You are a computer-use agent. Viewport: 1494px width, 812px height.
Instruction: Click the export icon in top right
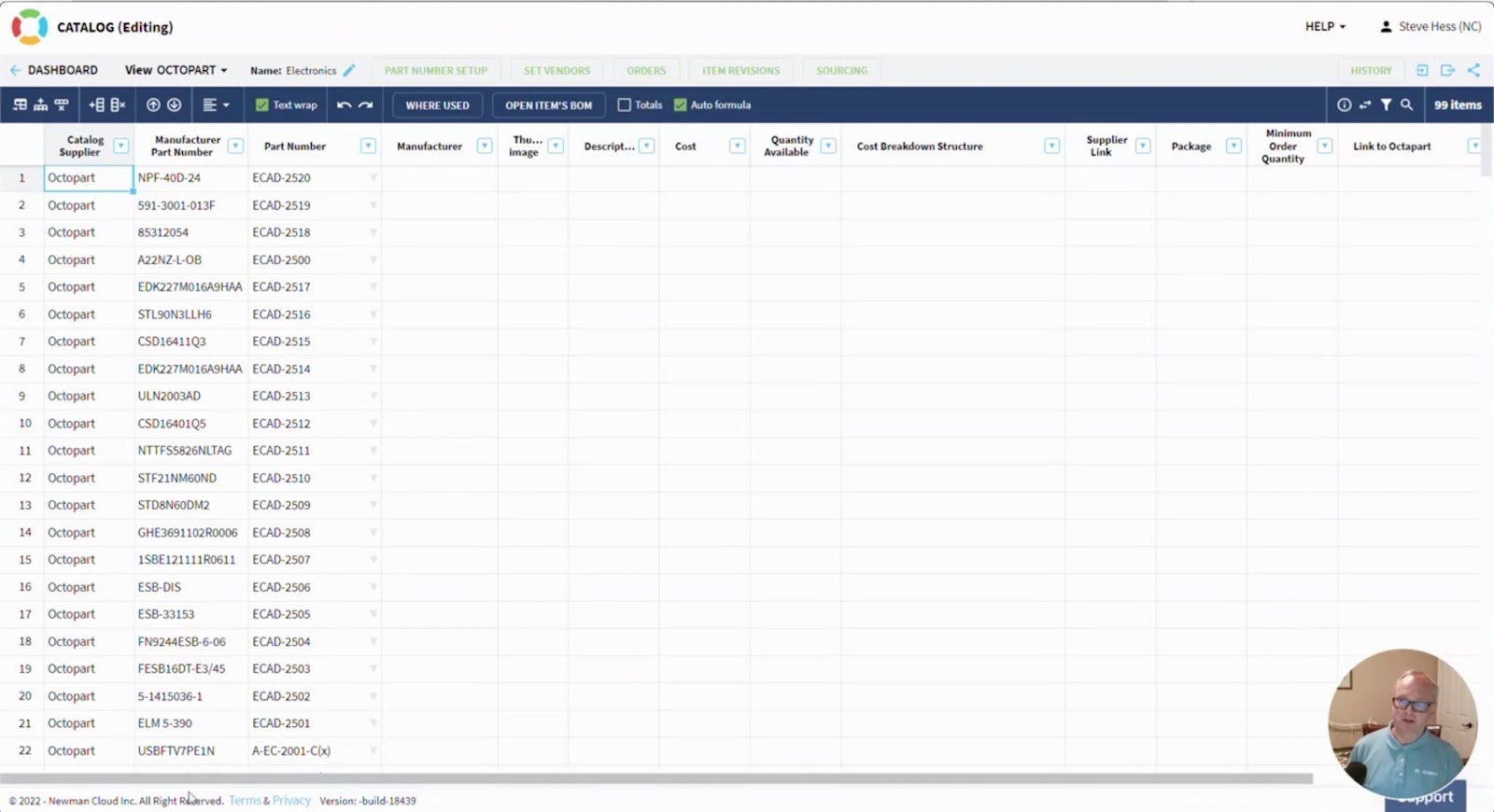click(x=1447, y=70)
